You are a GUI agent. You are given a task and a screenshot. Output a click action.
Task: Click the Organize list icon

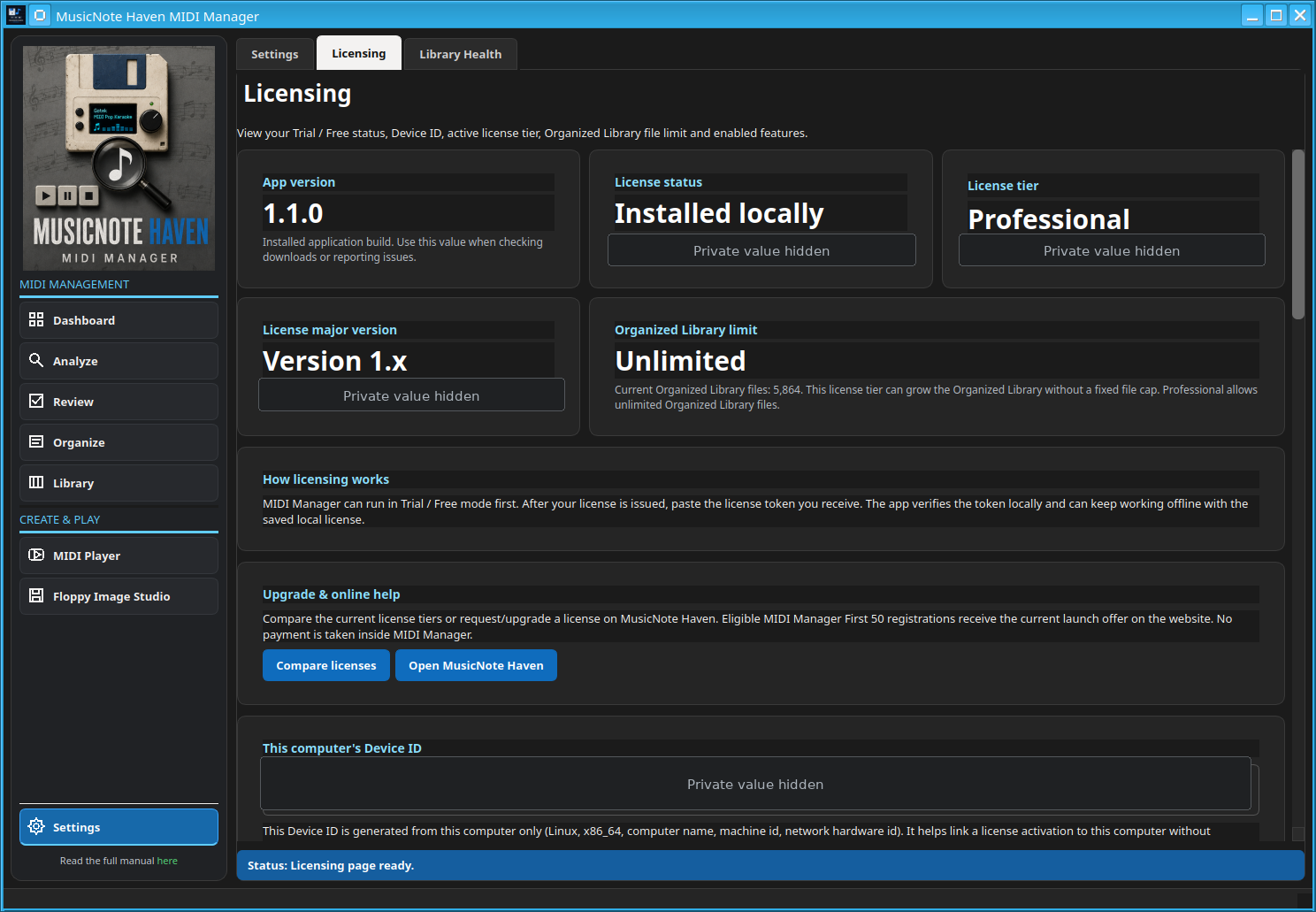click(x=36, y=441)
